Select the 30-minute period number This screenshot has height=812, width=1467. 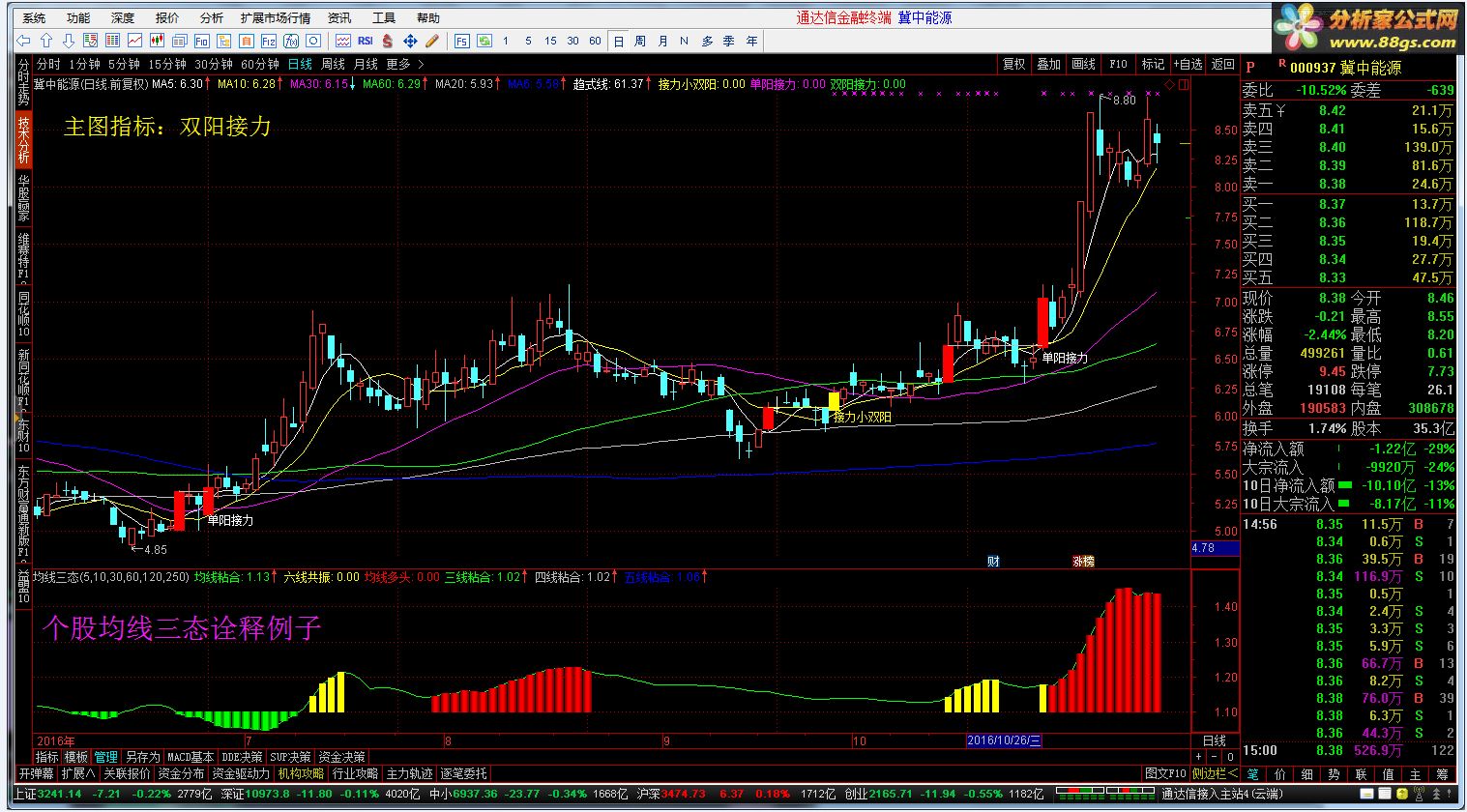click(572, 41)
